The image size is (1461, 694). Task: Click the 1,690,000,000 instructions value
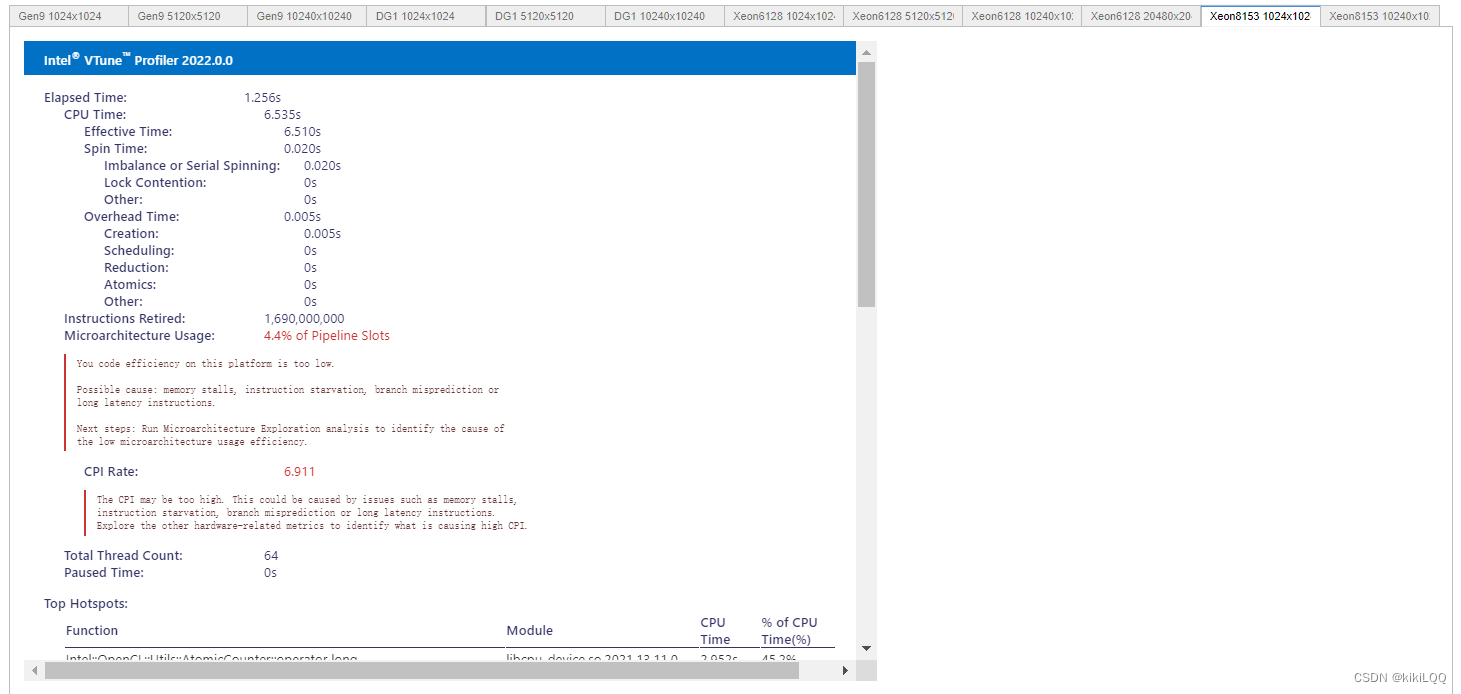304,319
